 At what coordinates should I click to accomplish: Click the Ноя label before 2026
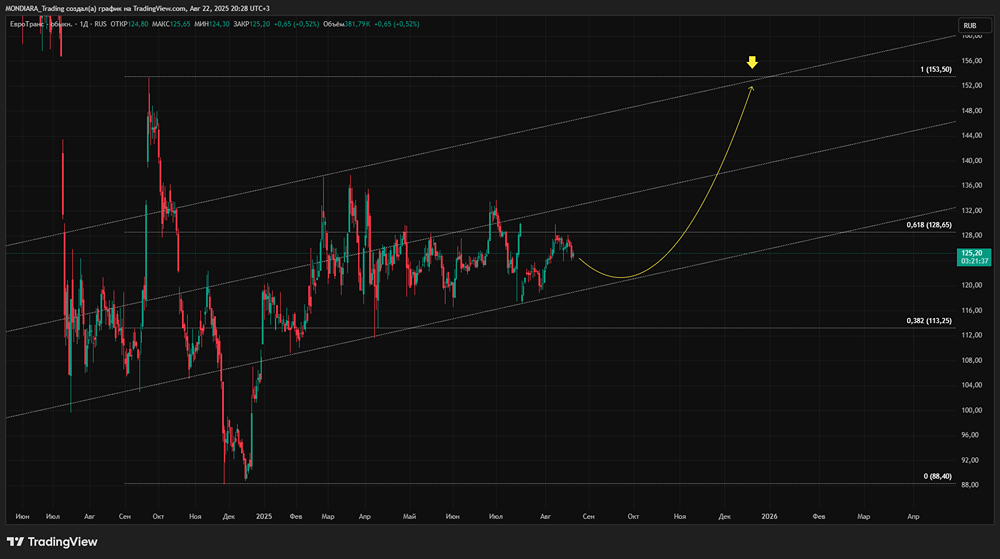pyautogui.click(x=680, y=516)
